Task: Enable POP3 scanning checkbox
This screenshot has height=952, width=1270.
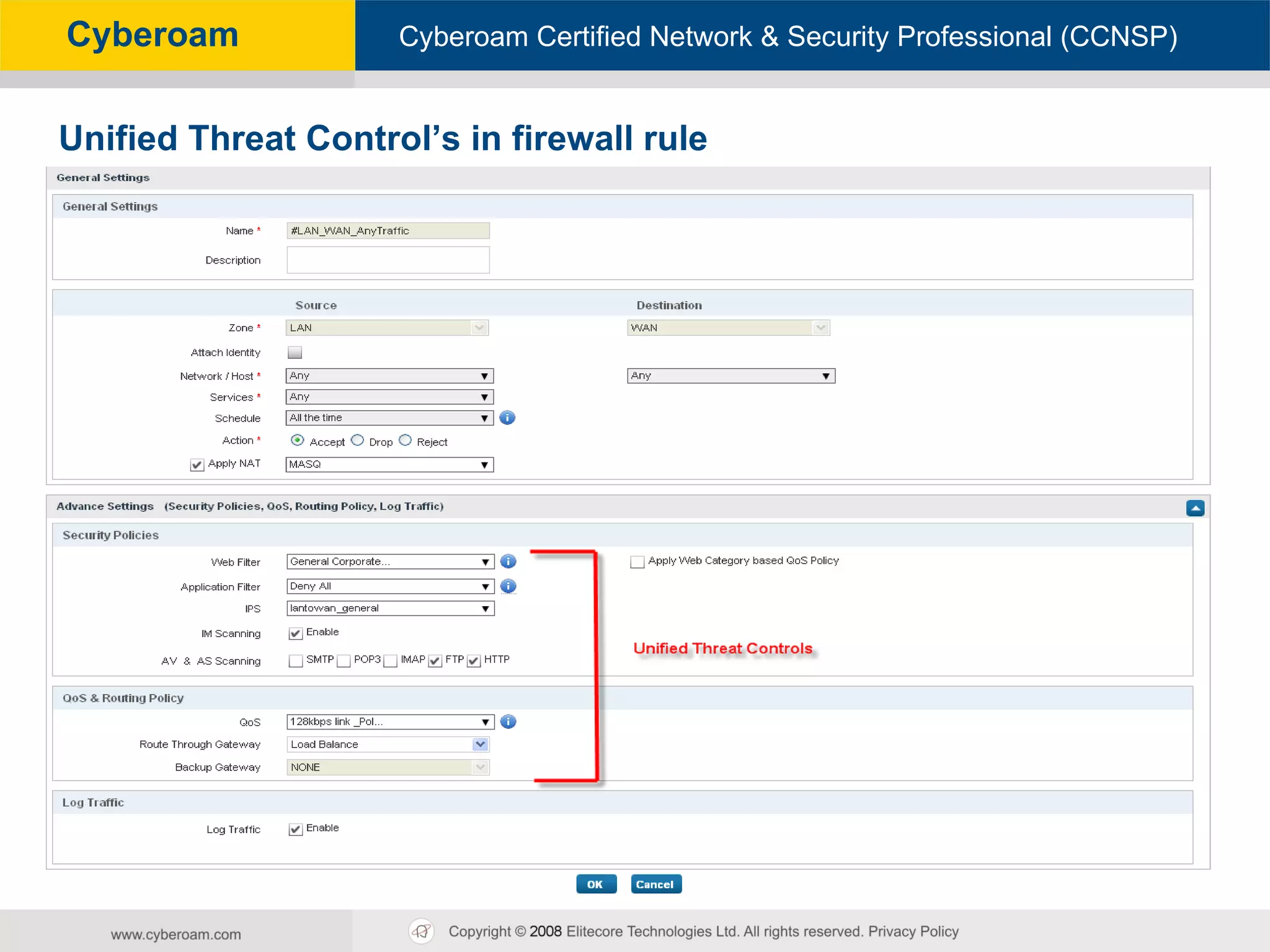Action: pyautogui.click(x=344, y=661)
